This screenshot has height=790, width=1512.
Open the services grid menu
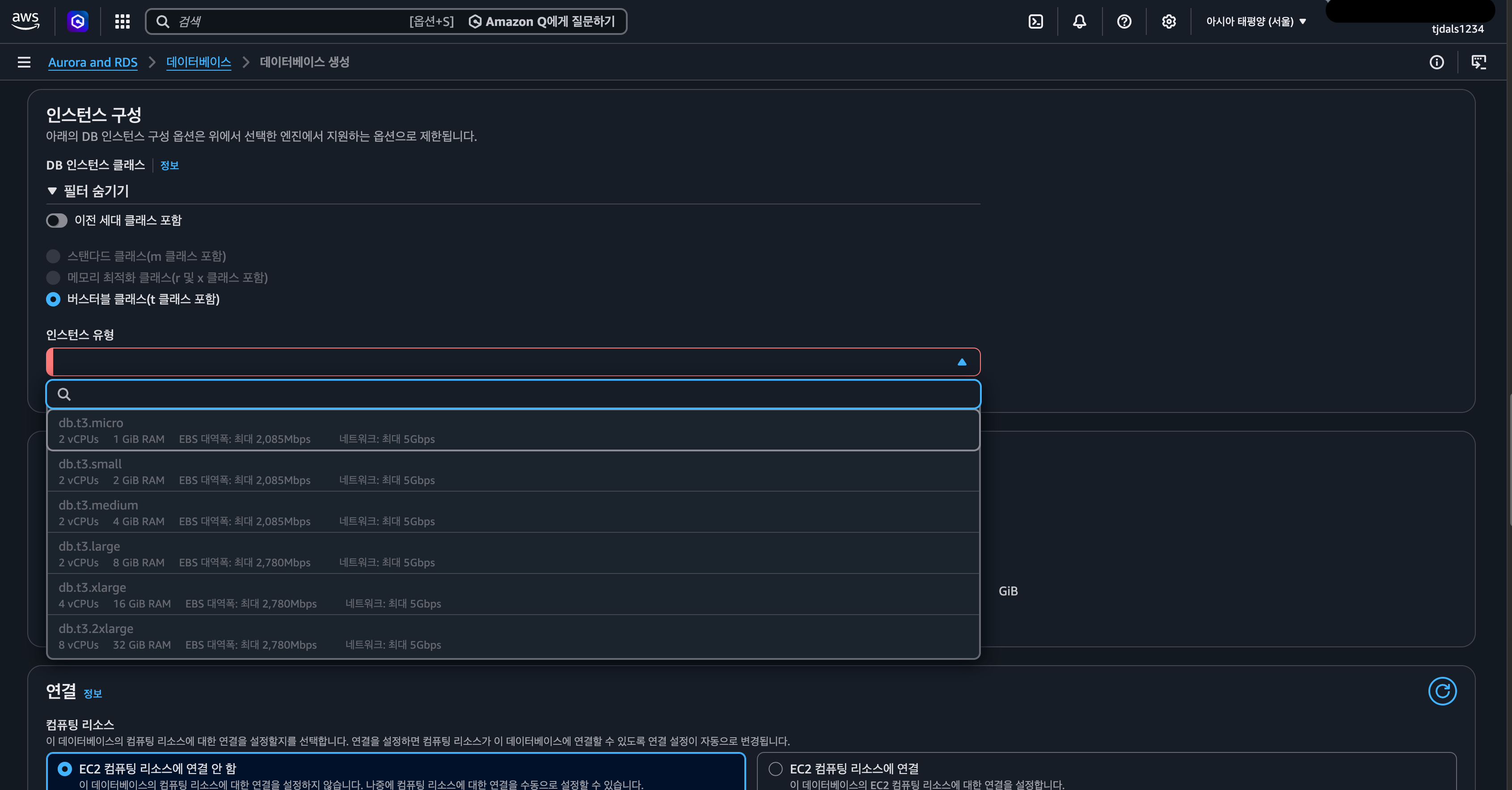coord(122,21)
